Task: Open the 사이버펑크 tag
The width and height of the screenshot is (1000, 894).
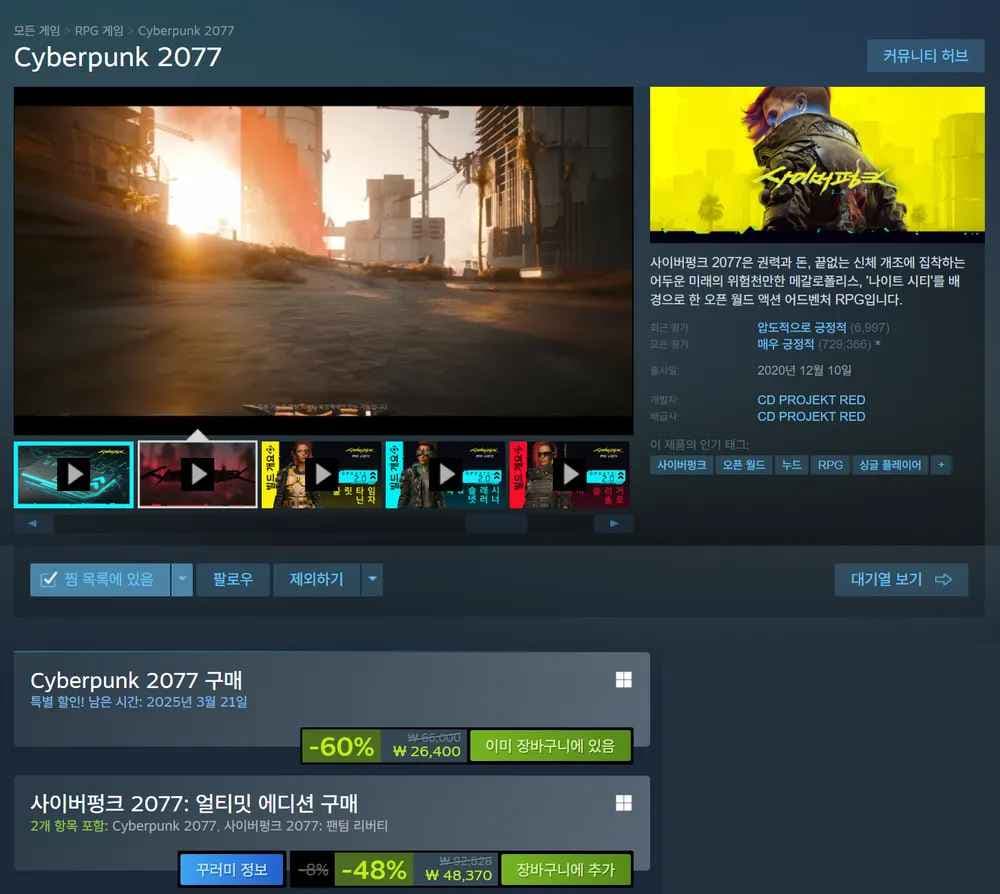Action: click(x=682, y=465)
